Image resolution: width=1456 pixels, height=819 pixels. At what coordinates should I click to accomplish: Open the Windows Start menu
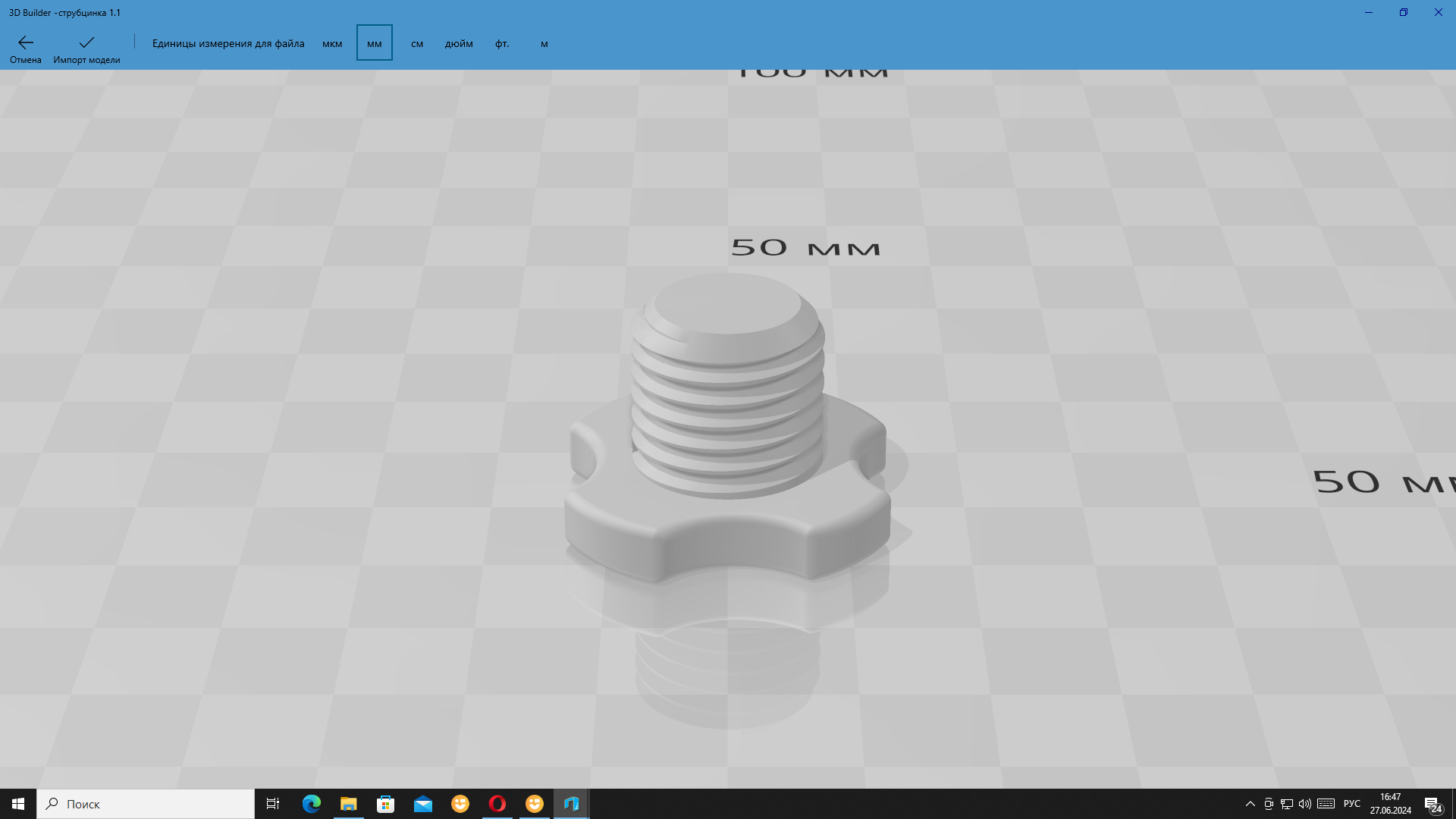pyautogui.click(x=18, y=804)
